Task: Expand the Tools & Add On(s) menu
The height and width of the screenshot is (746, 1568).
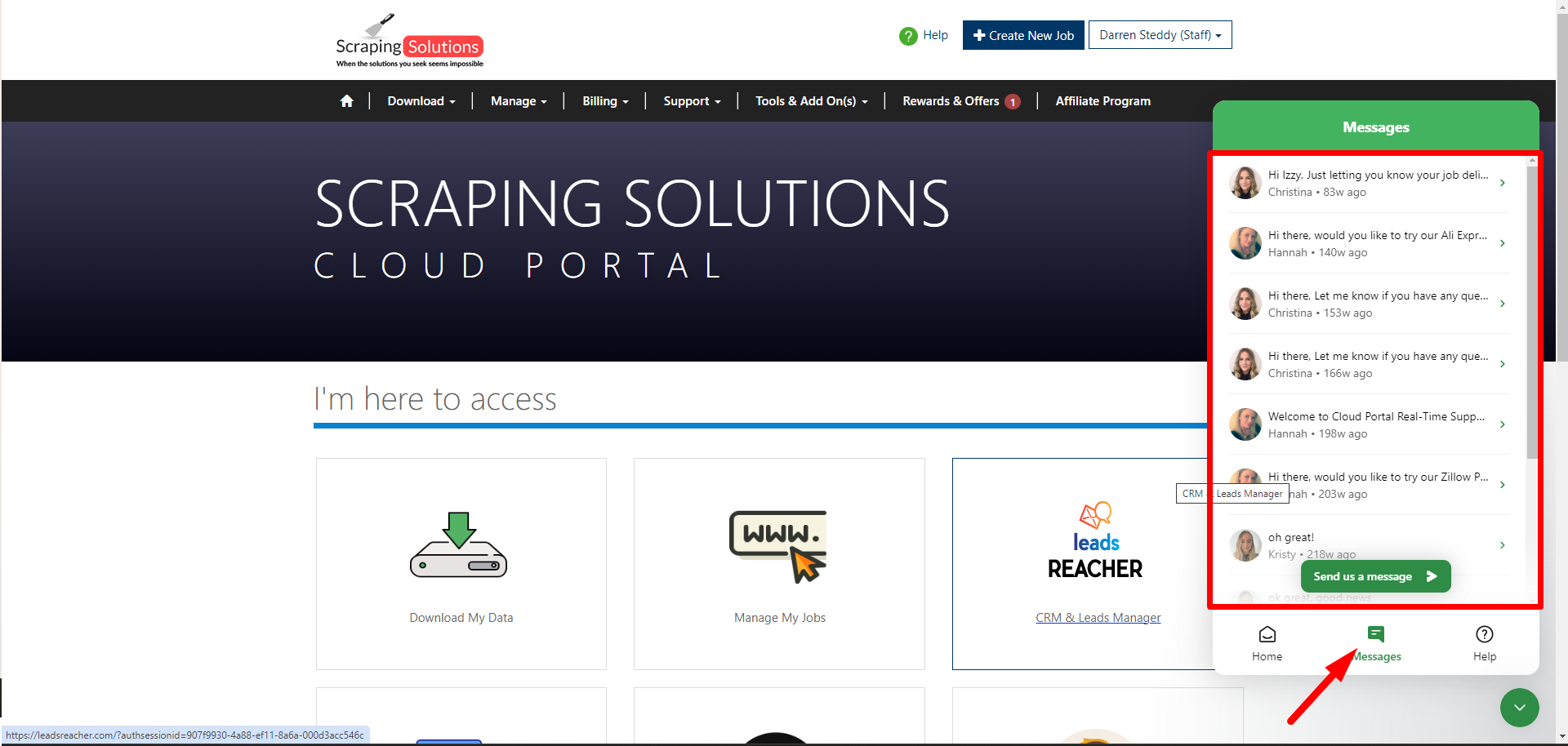Action: click(x=812, y=101)
